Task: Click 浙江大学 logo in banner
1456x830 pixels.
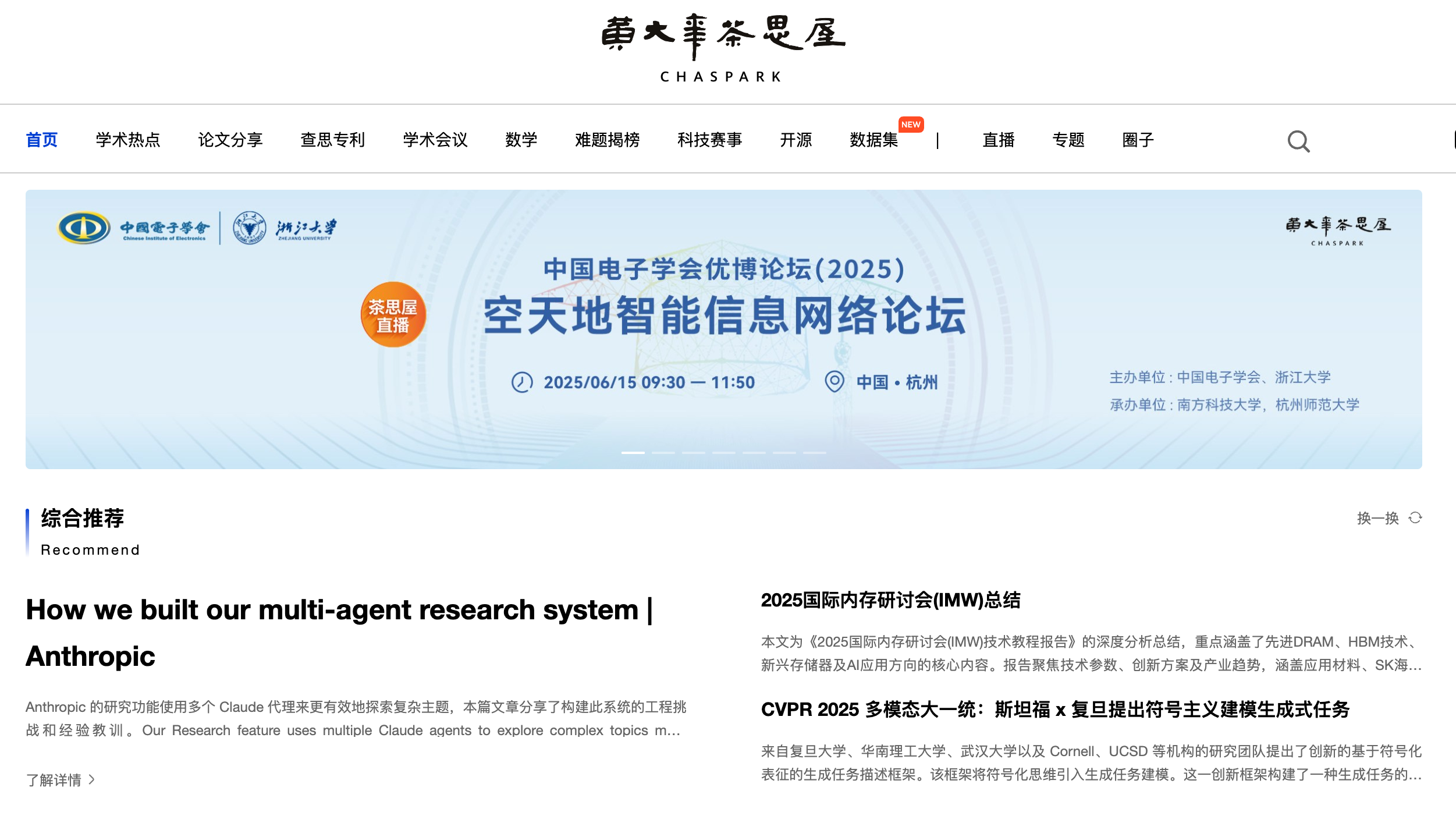Action: click(x=285, y=228)
